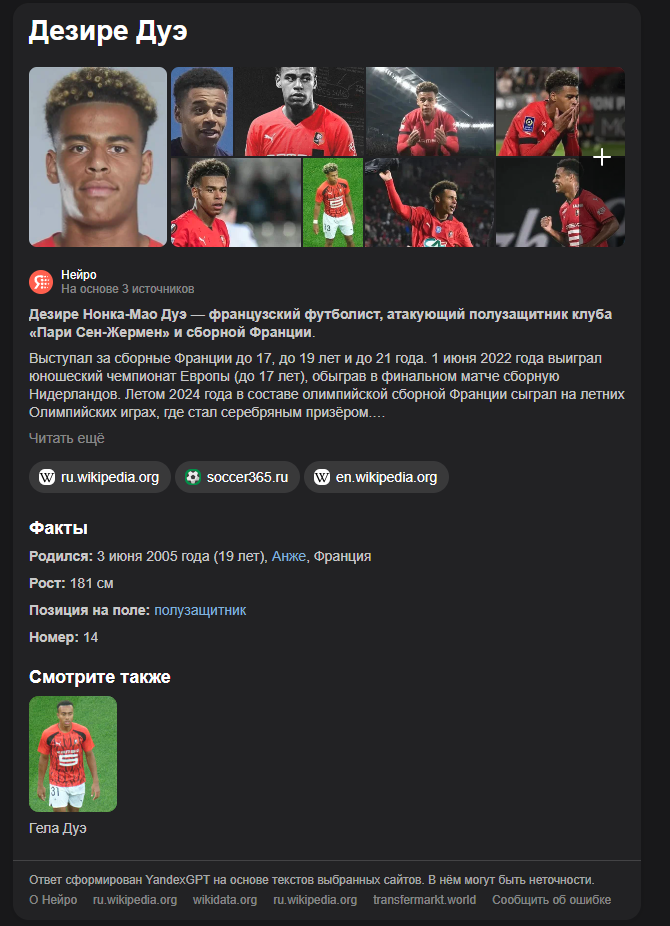Open the soccer365.ru source chip
This screenshot has height=926, width=670.
pyautogui.click(x=237, y=477)
